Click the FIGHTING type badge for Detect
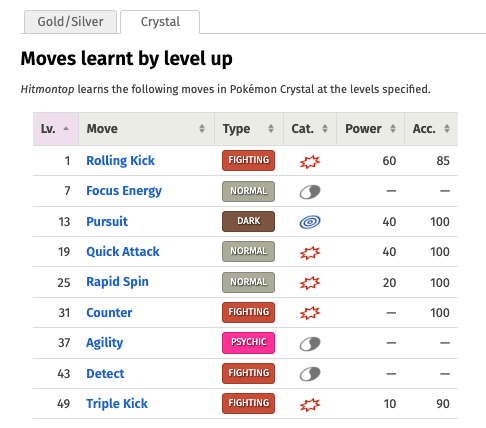 pos(249,373)
